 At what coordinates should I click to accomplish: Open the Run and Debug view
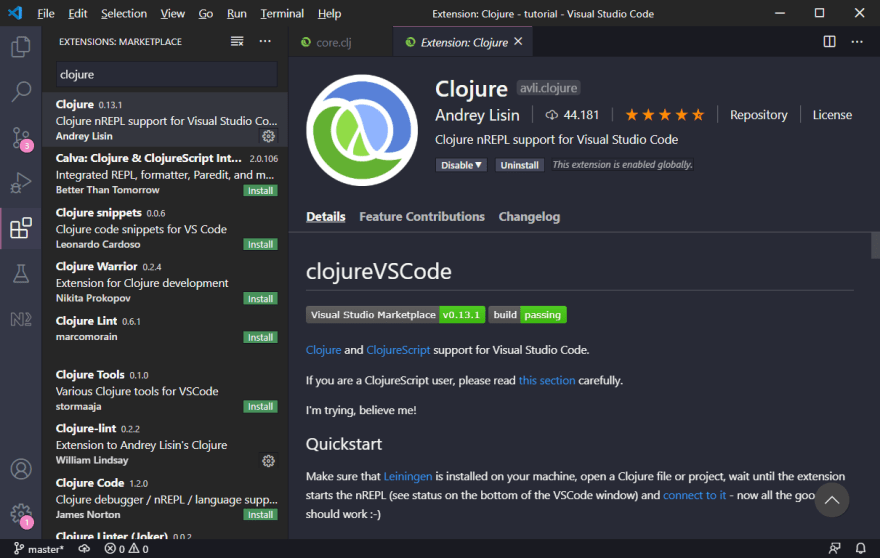pyautogui.click(x=21, y=182)
